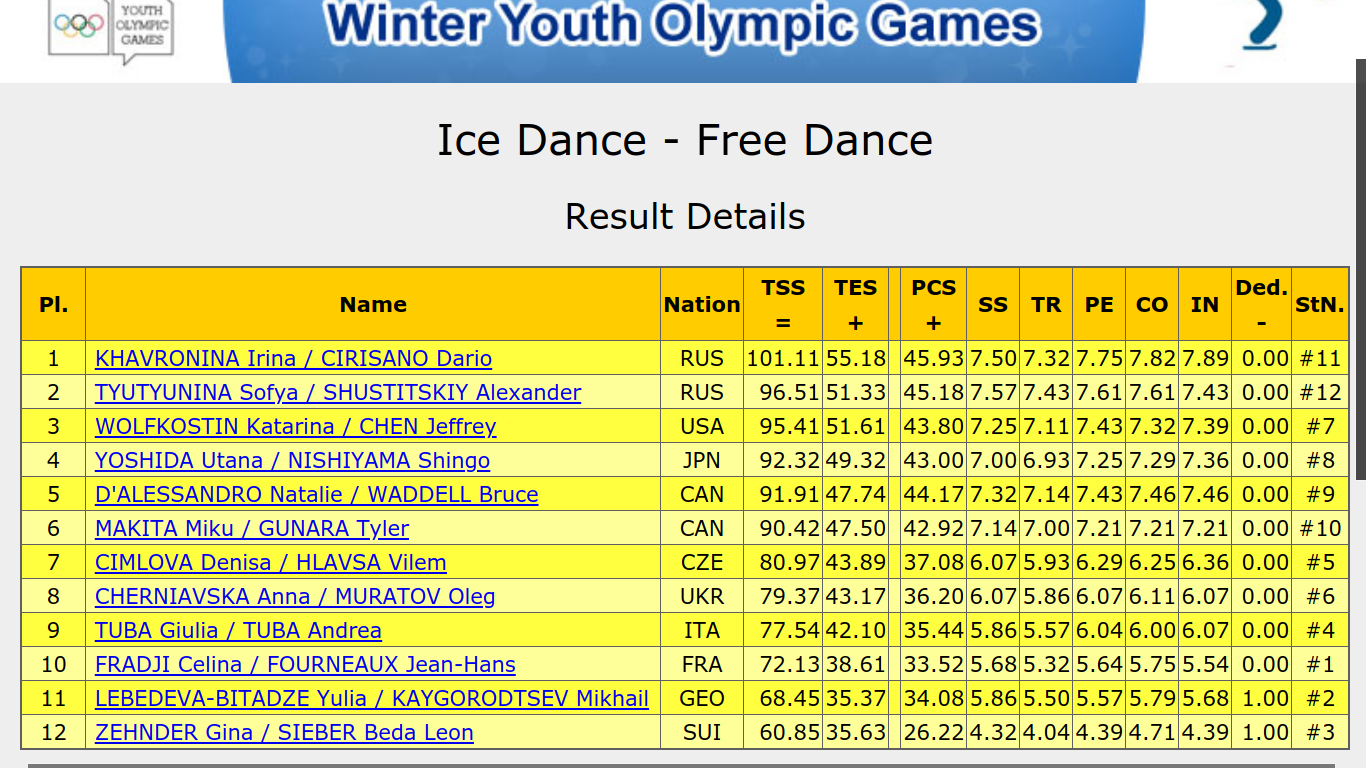Image resolution: width=1366 pixels, height=768 pixels.
Task: Follow the TUBA Giulia / TUBA Andrea link
Action: pos(238,630)
